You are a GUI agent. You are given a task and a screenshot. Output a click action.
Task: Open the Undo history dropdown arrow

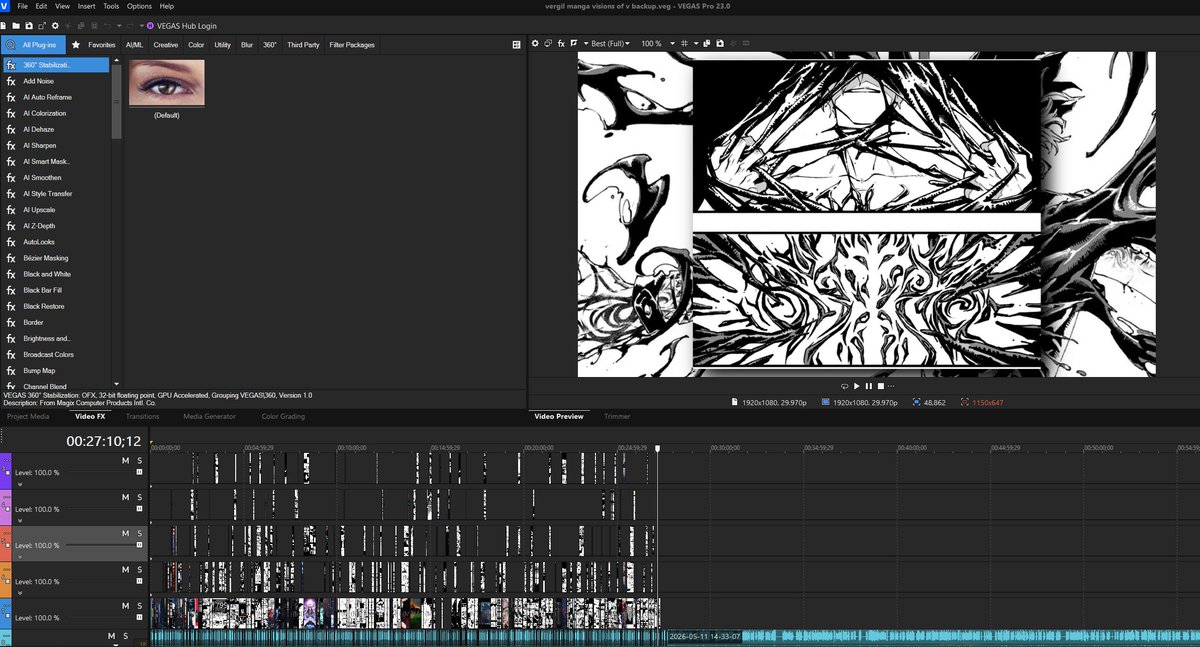click(x=119, y=26)
